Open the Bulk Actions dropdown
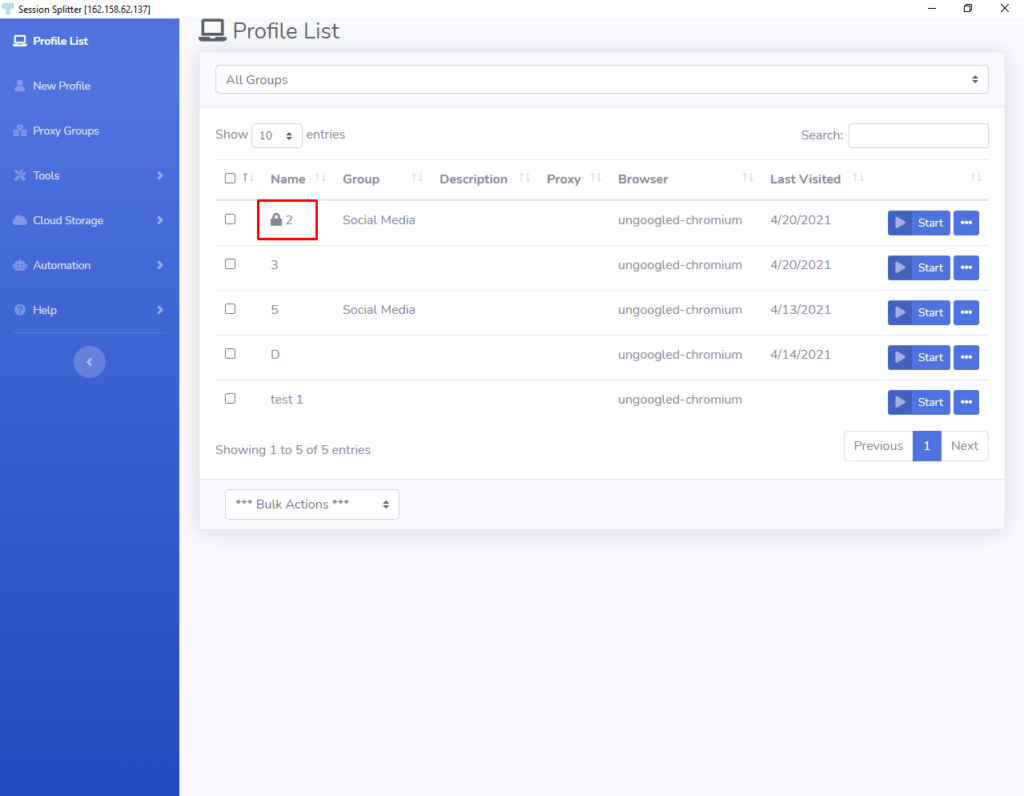1024x796 pixels. [312, 505]
